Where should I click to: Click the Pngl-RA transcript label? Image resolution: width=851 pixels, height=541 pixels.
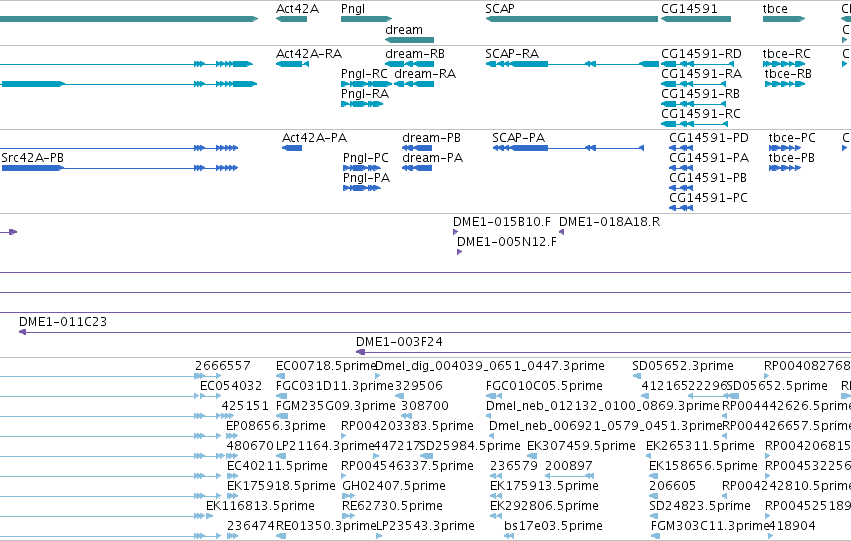[x=365, y=94]
